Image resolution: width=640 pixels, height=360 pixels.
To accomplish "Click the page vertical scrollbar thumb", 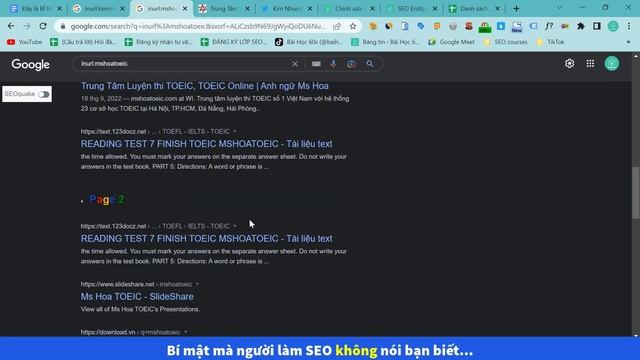I will (636, 193).
